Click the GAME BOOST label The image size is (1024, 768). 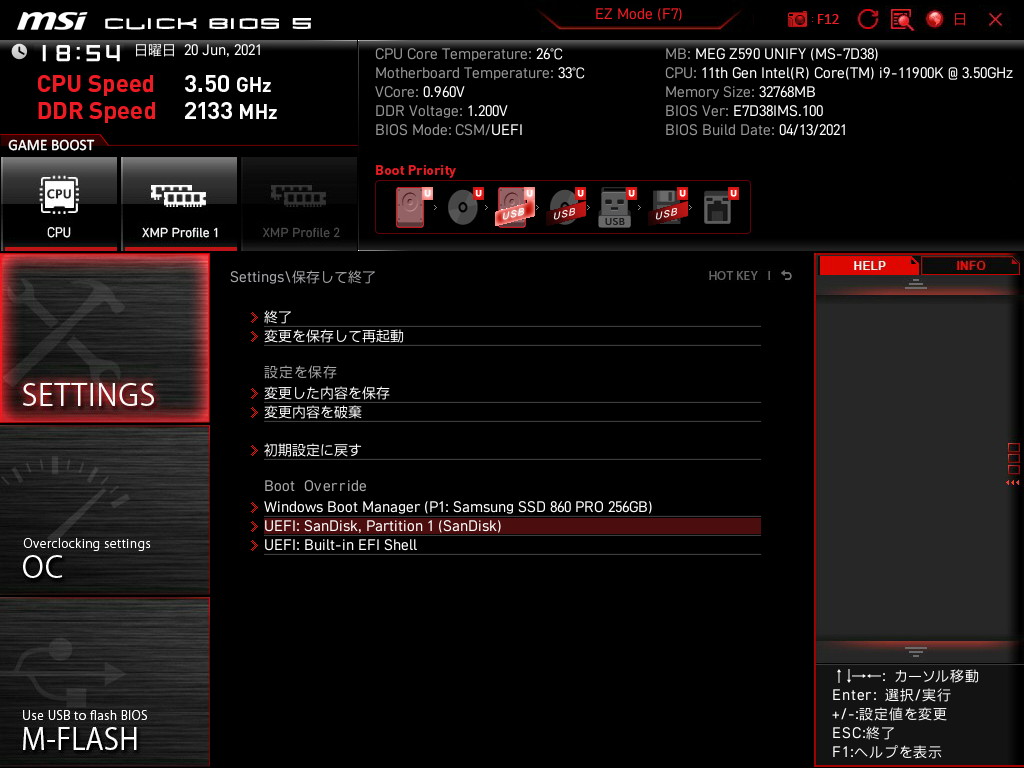tap(51, 145)
